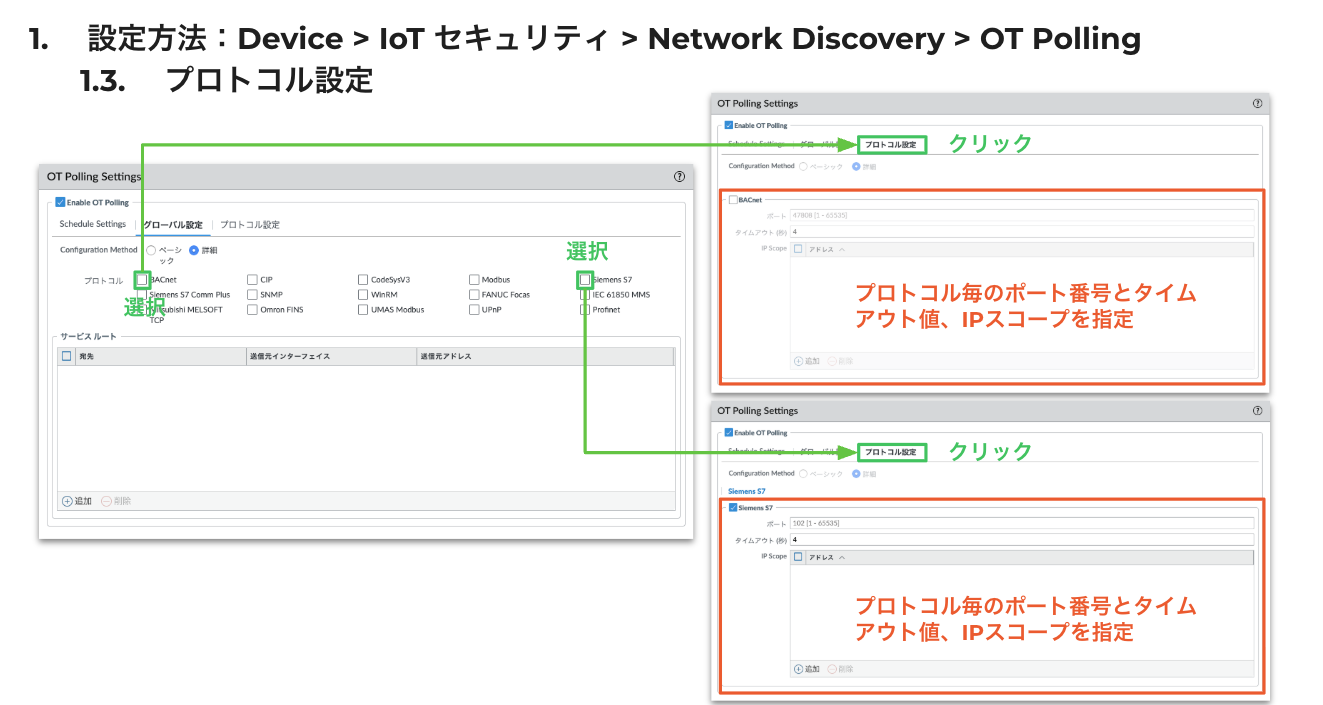Image resolution: width=1323 pixels, height=705 pixels.
Task: Enable the Siemens S7 Comm Plus checkbox
Action: 142,295
